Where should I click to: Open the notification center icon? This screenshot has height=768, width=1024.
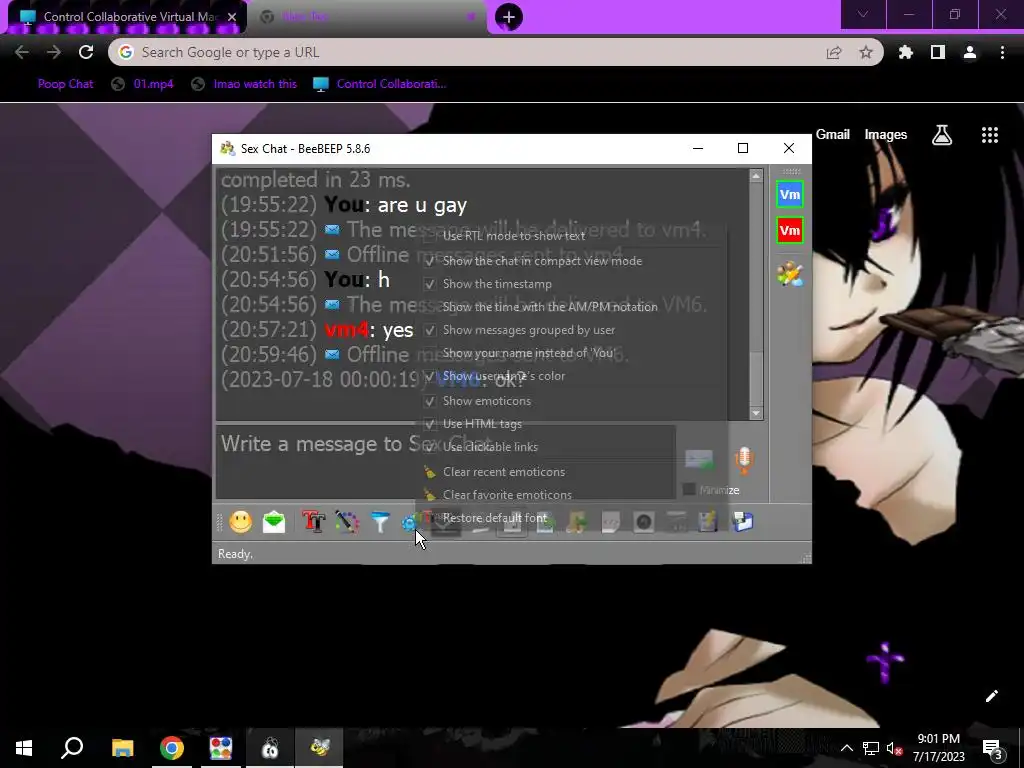point(993,748)
